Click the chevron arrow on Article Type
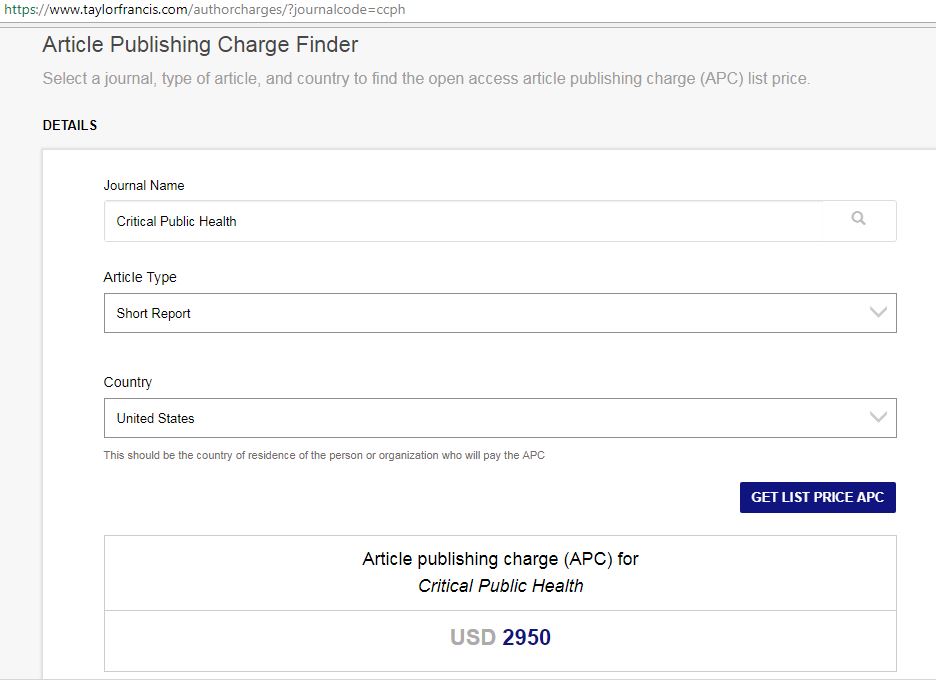The height and width of the screenshot is (680, 936). tap(878, 313)
